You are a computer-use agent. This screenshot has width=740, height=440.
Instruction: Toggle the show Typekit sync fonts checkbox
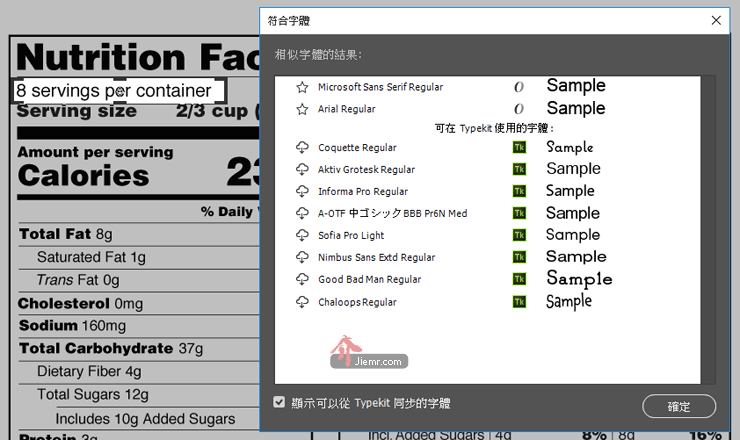pyautogui.click(x=279, y=402)
